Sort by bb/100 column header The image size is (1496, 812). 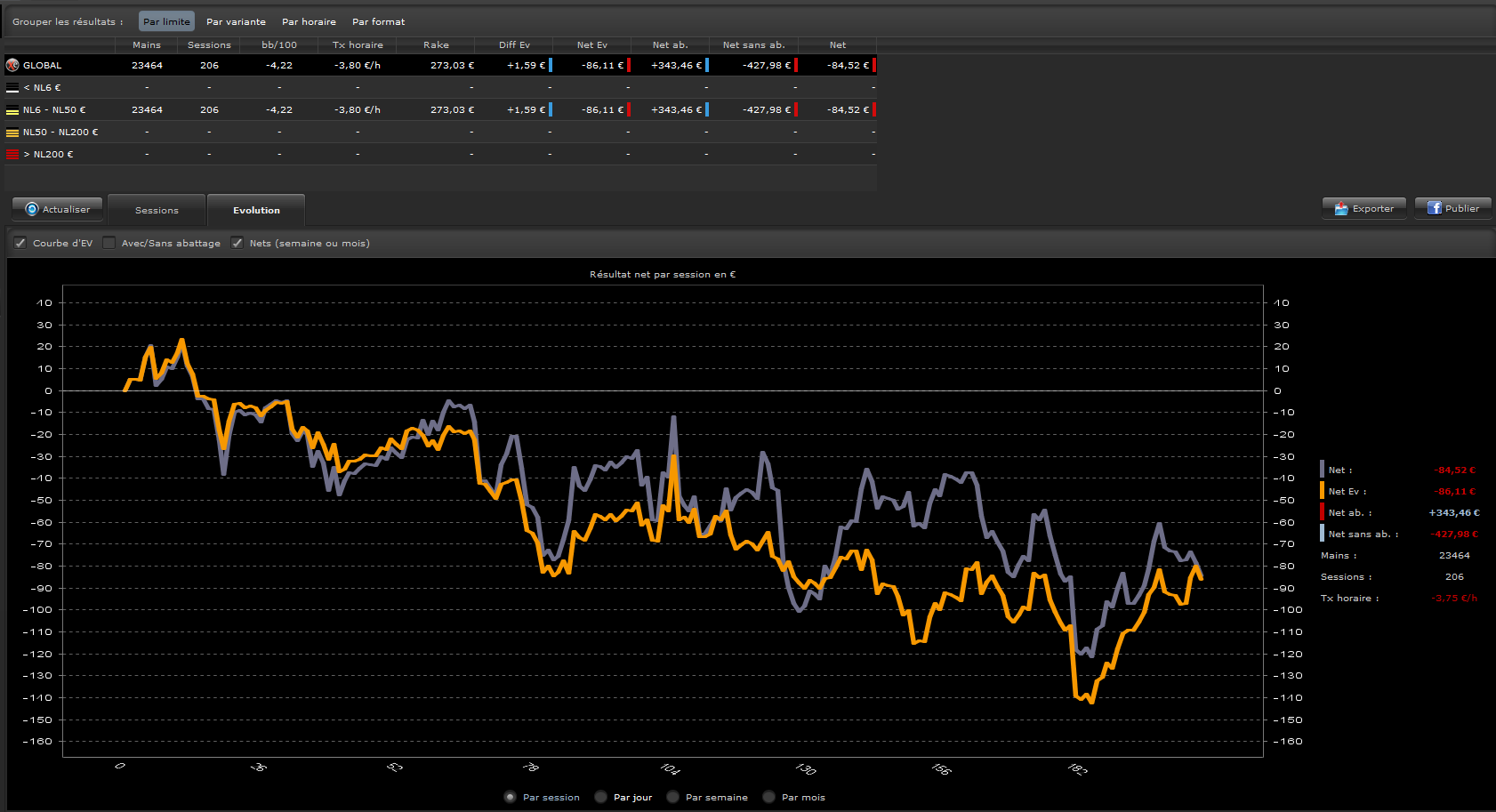(279, 44)
